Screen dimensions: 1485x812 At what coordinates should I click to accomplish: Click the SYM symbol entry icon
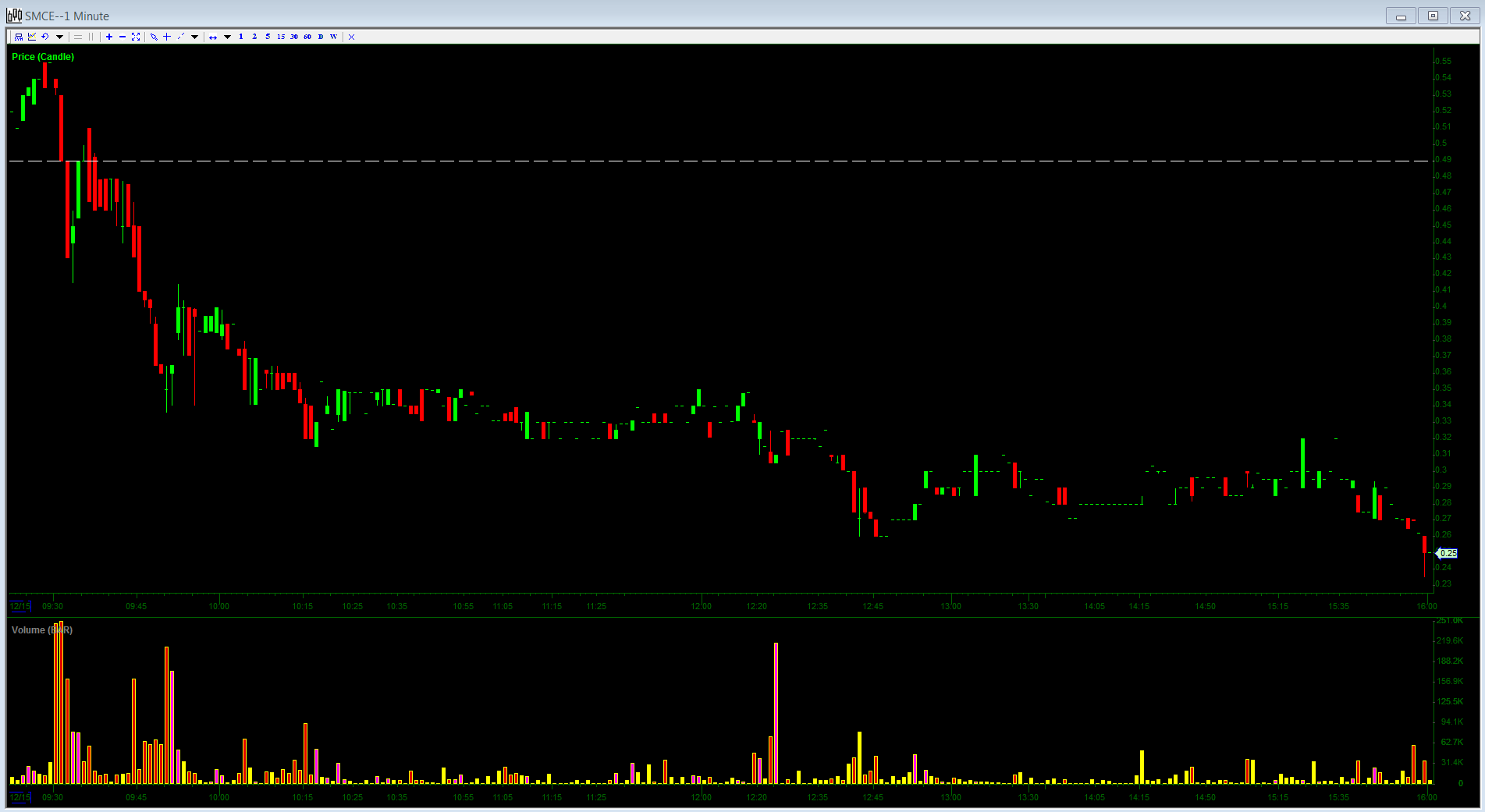point(19,37)
